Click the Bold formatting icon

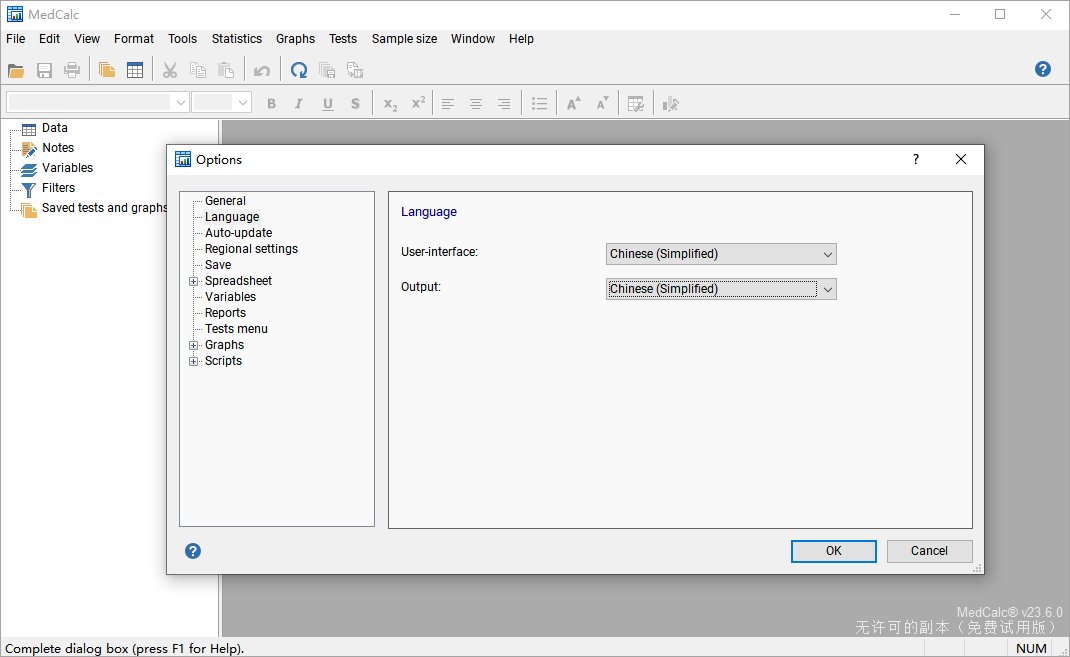[x=272, y=104]
